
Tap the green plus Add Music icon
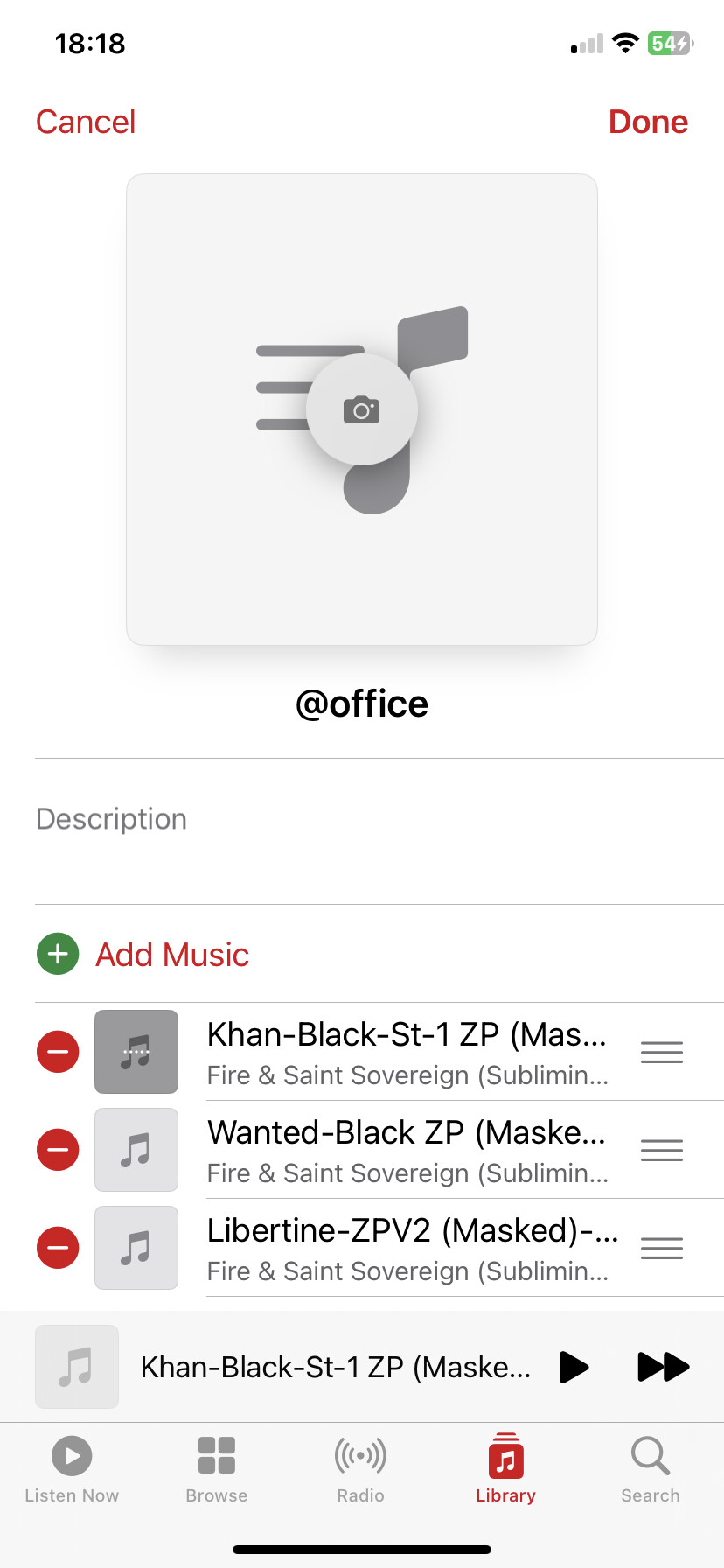pos(58,954)
